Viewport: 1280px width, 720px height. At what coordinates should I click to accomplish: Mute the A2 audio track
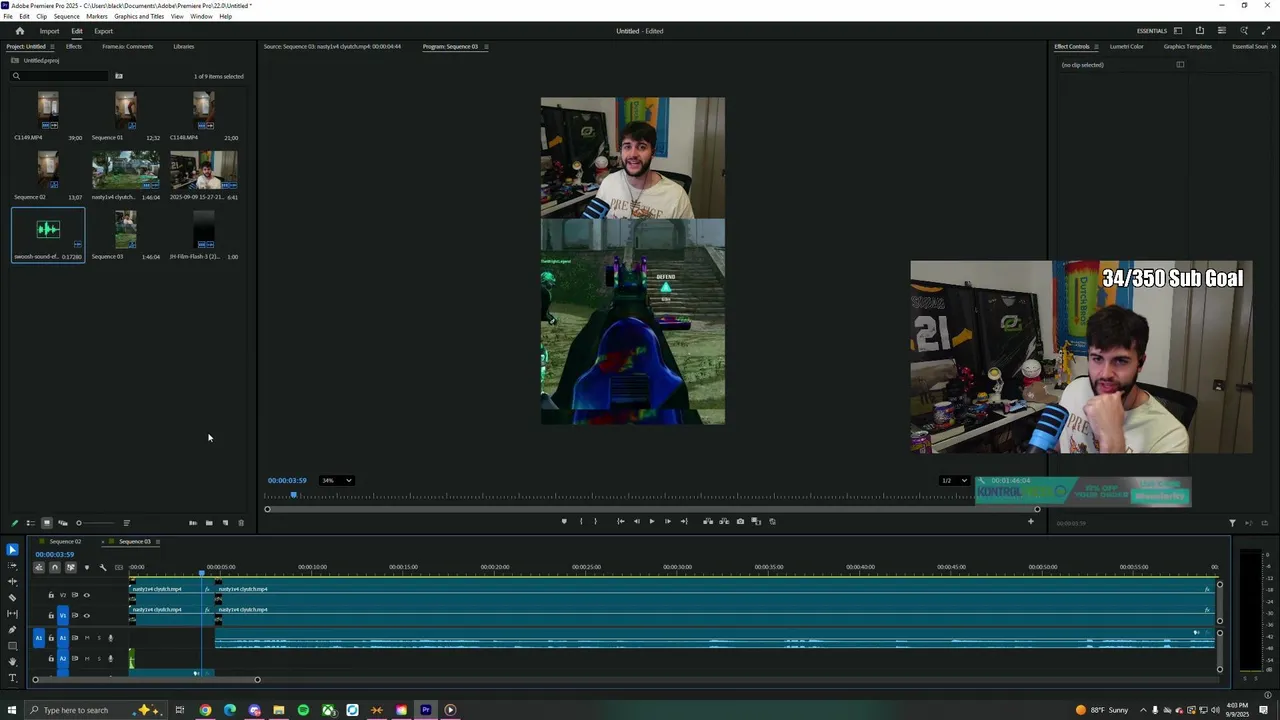pyautogui.click(x=87, y=658)
